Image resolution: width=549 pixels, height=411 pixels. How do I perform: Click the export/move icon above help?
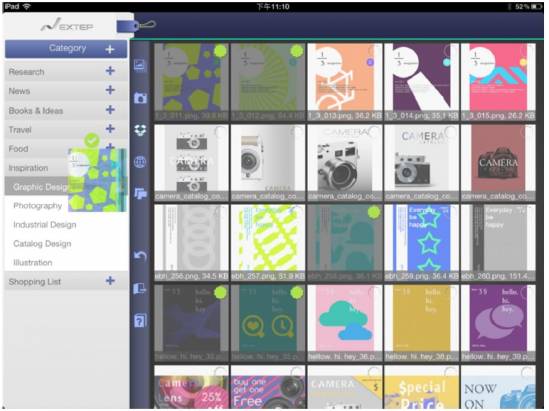point(140,288)
